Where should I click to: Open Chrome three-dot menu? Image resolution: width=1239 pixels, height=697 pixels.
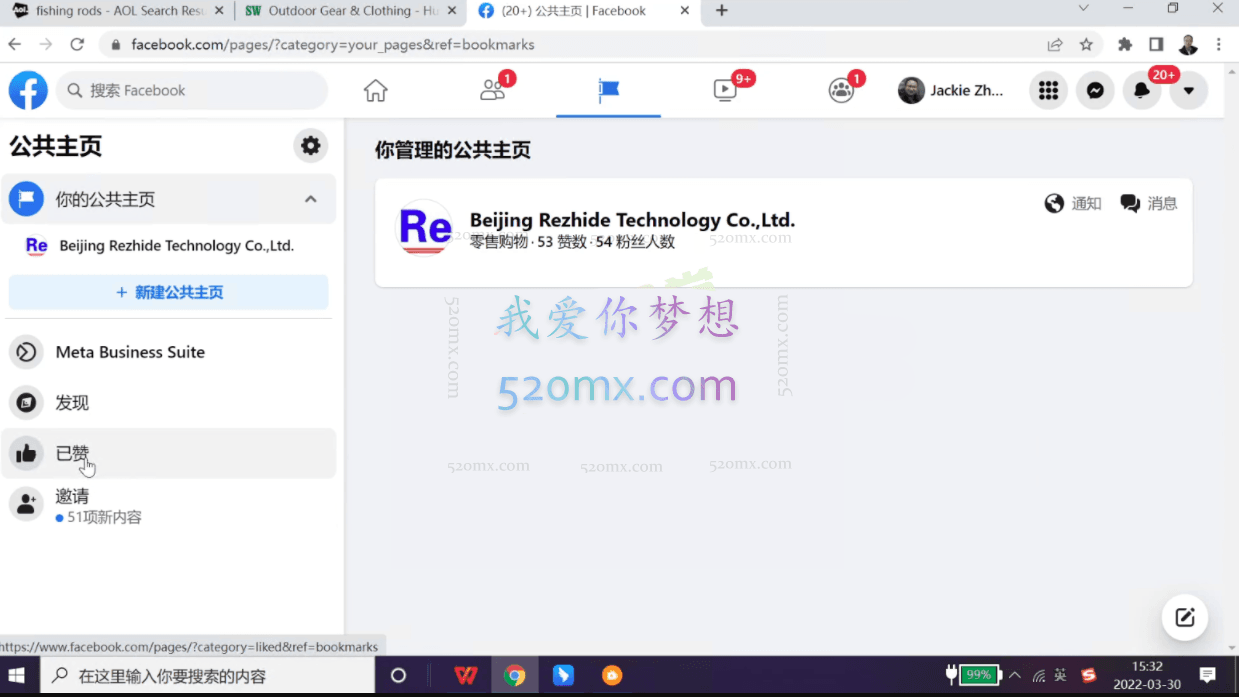point(1219,45)
